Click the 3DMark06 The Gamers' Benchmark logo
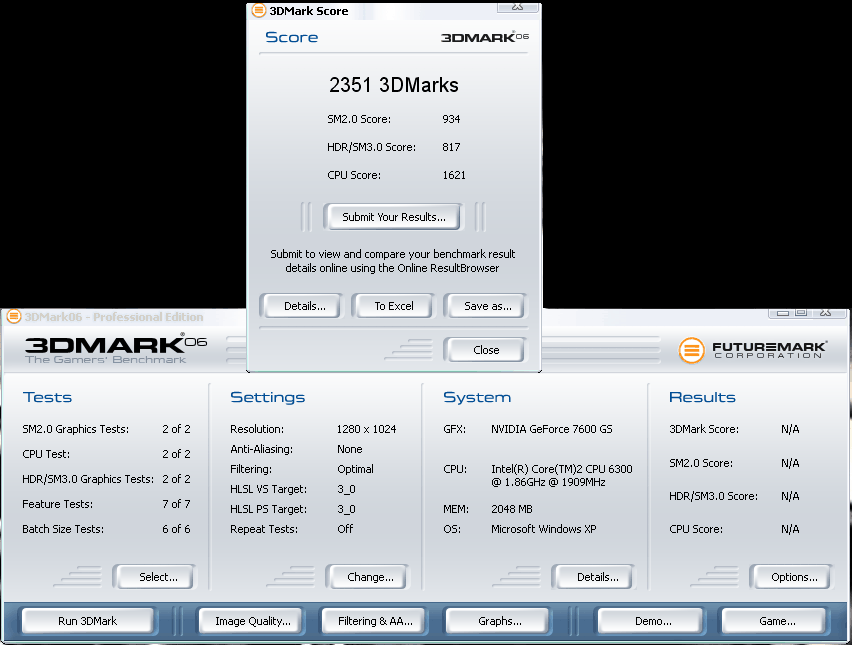The height and width of the screenshot is (645, 852). point(115,348)
